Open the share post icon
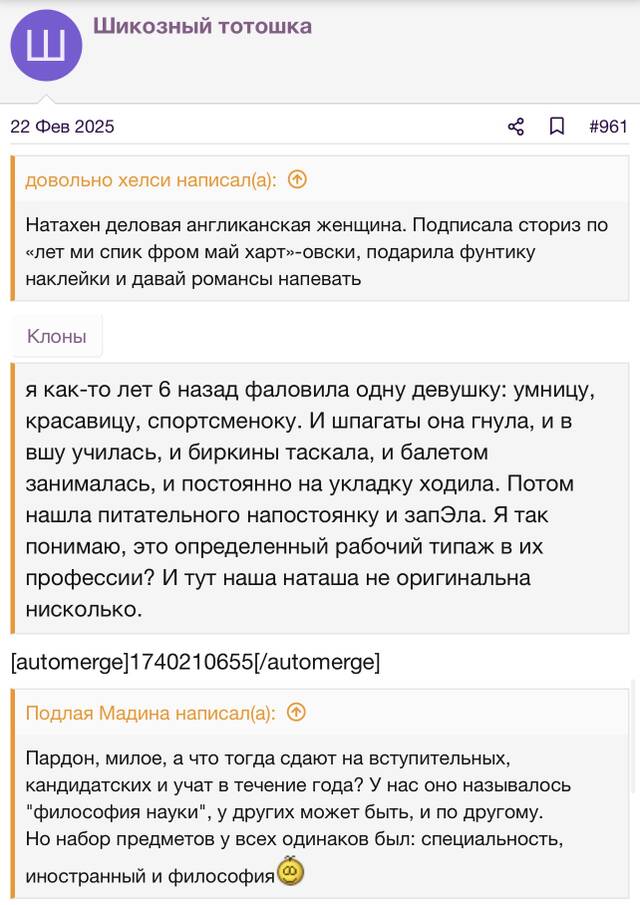The width and height of the screenshot is (640, 905). 516,126
